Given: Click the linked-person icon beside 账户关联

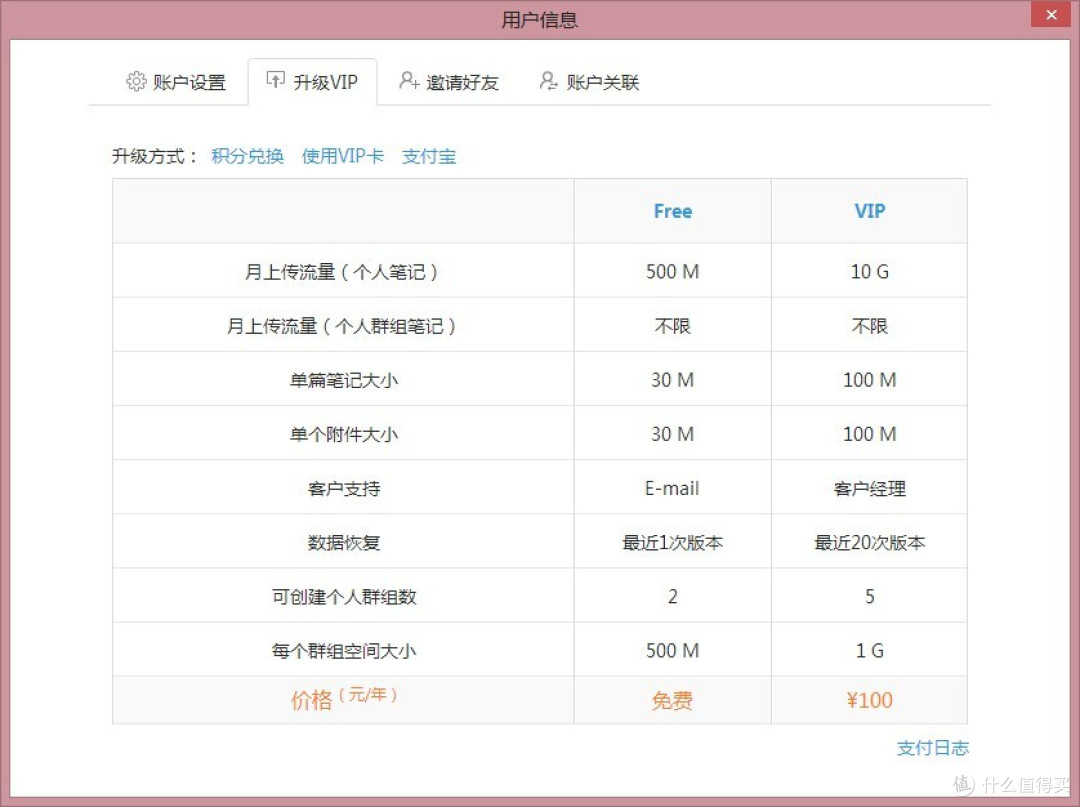Looking at the screenshot, I should pyautogui.click(x=549, y=81).
